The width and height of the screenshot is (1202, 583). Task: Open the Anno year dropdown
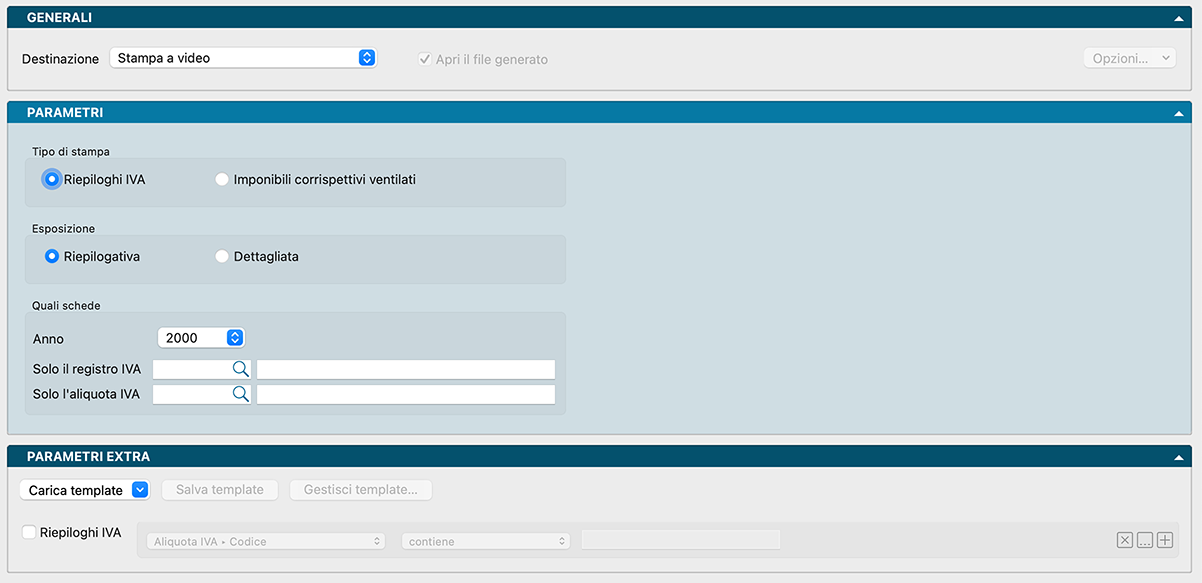pyautogui.click(x=201, y=338)
